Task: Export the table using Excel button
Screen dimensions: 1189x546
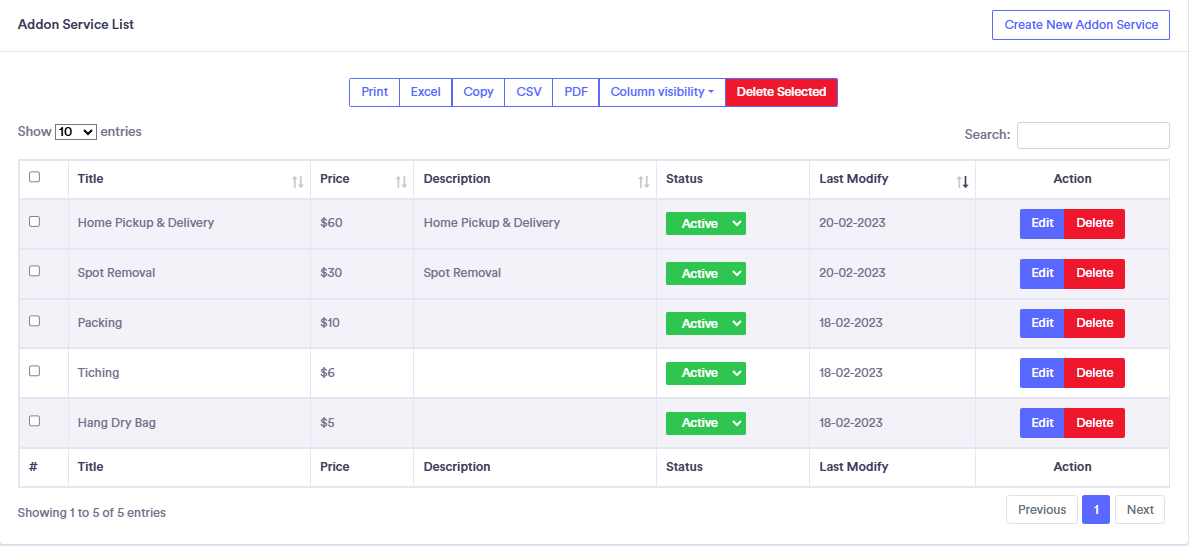Action: tap(426, 92)
